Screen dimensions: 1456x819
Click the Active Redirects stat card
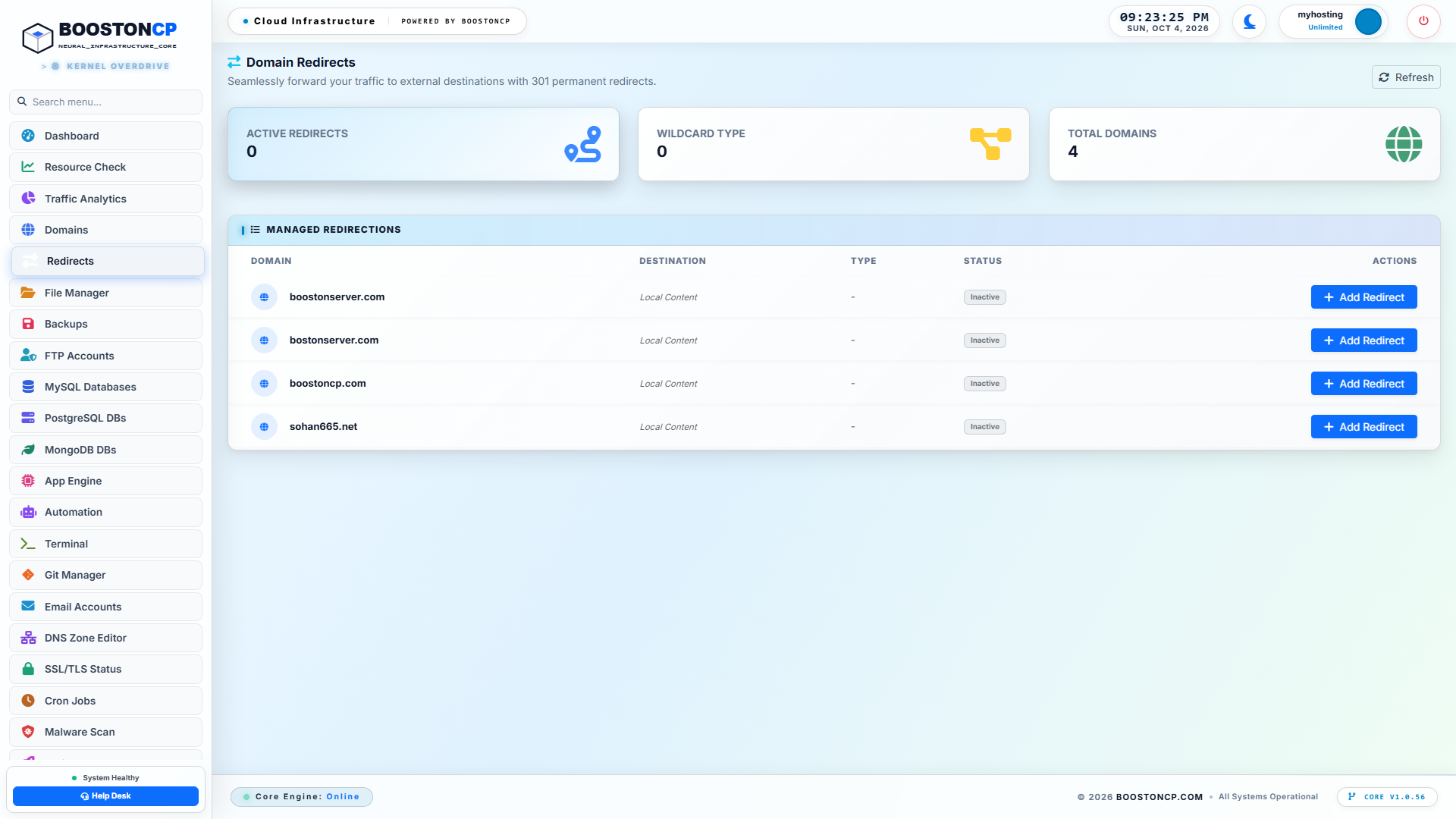(x=423, y=144)
